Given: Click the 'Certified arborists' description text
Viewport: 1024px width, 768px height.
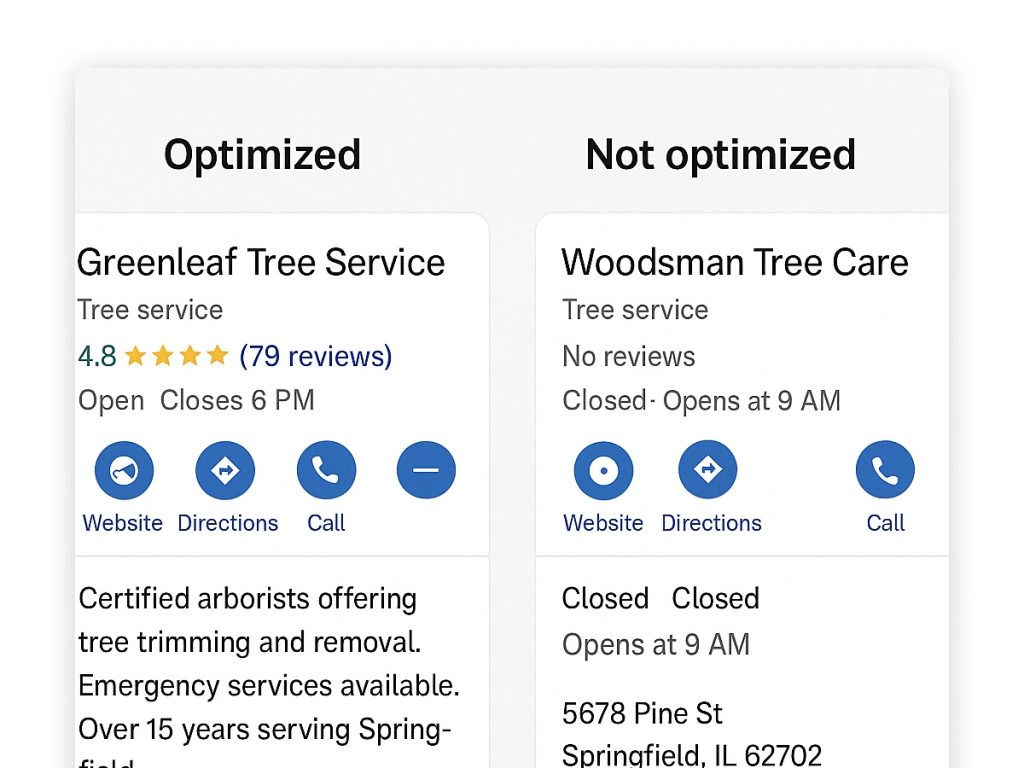Looking at the screenshot, I should (248, 599).
